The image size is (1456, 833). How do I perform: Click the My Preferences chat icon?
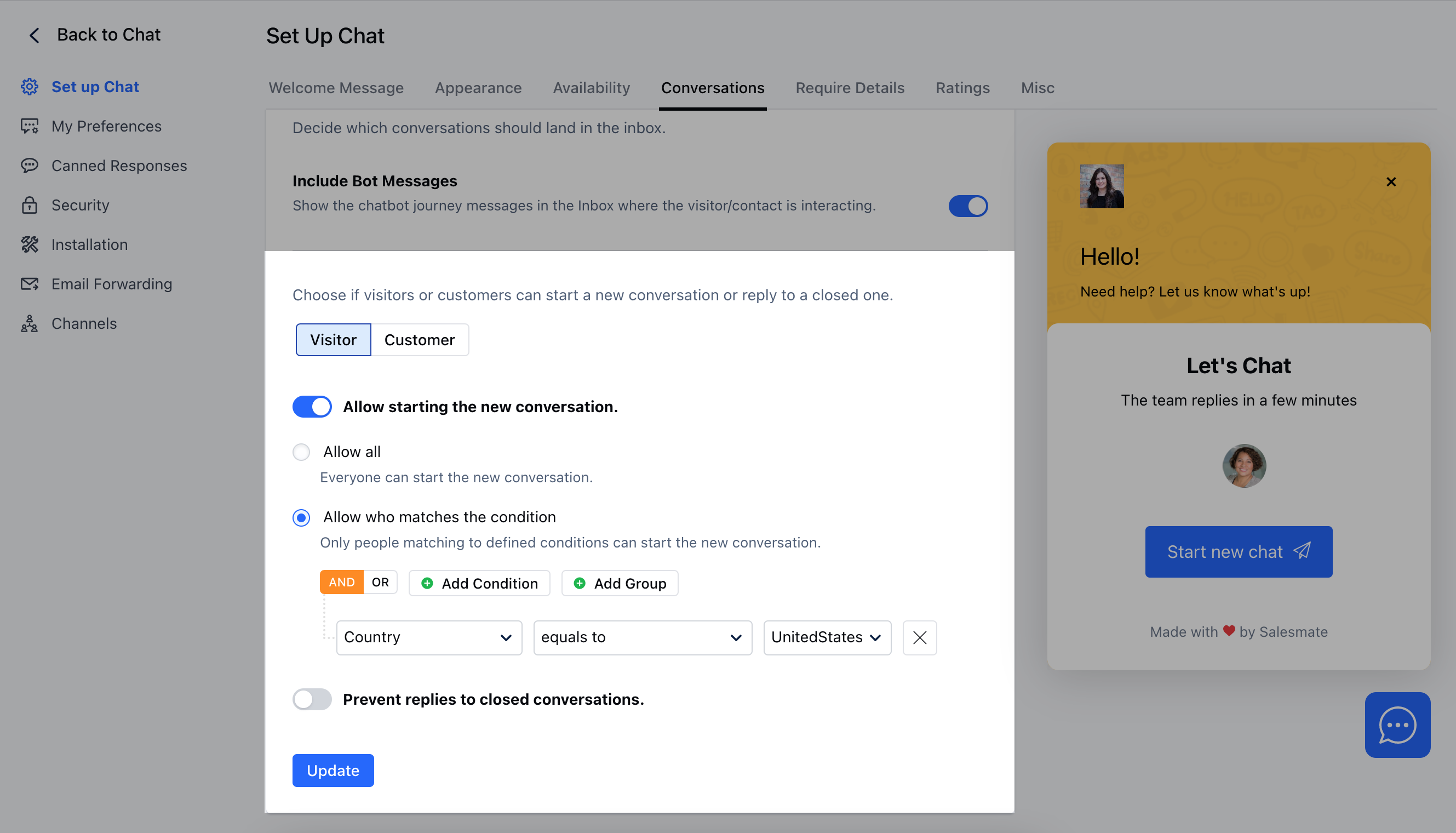click(x=29, y=126)
